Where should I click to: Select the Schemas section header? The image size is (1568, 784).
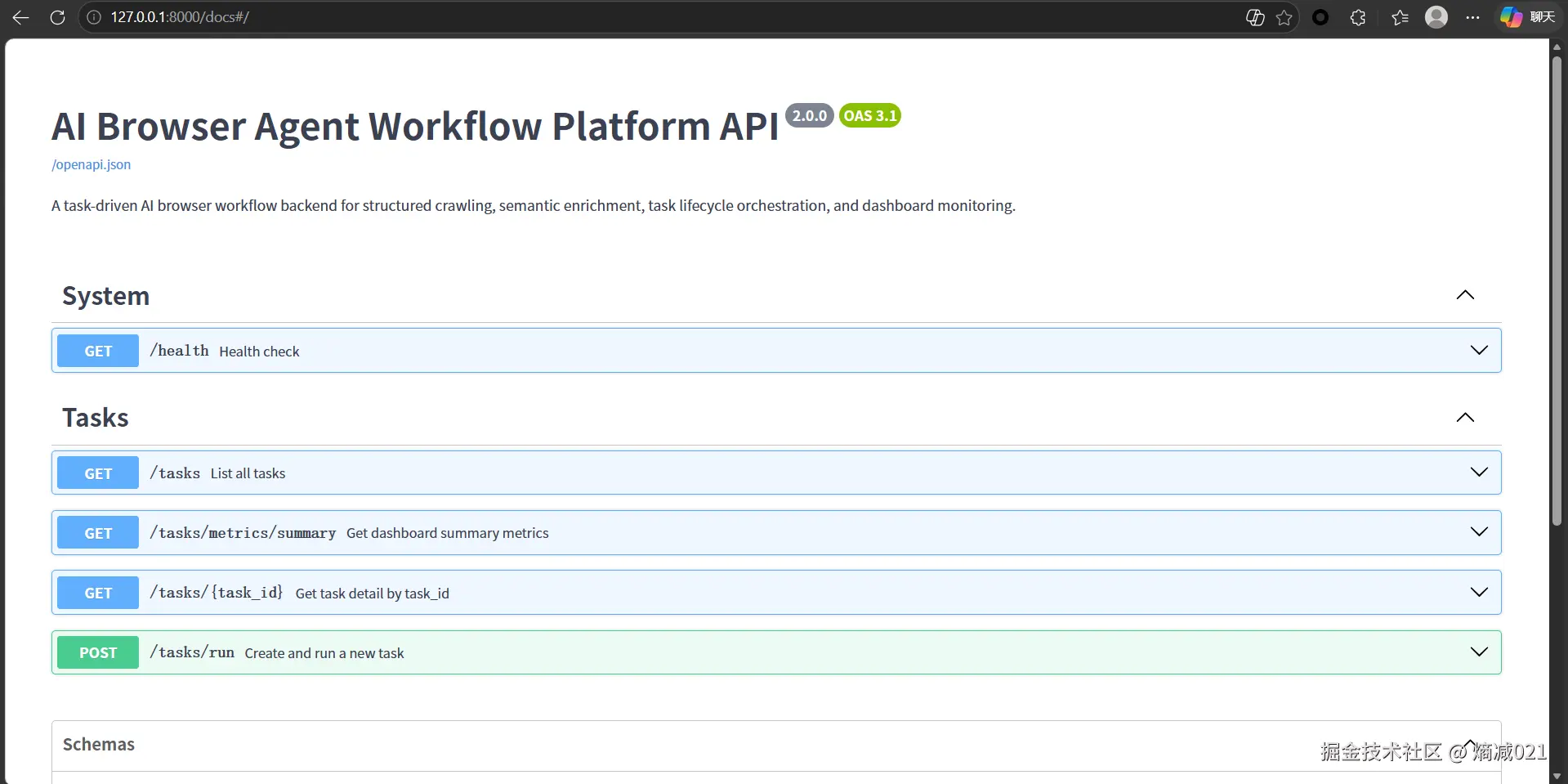[x=98, y=744]
